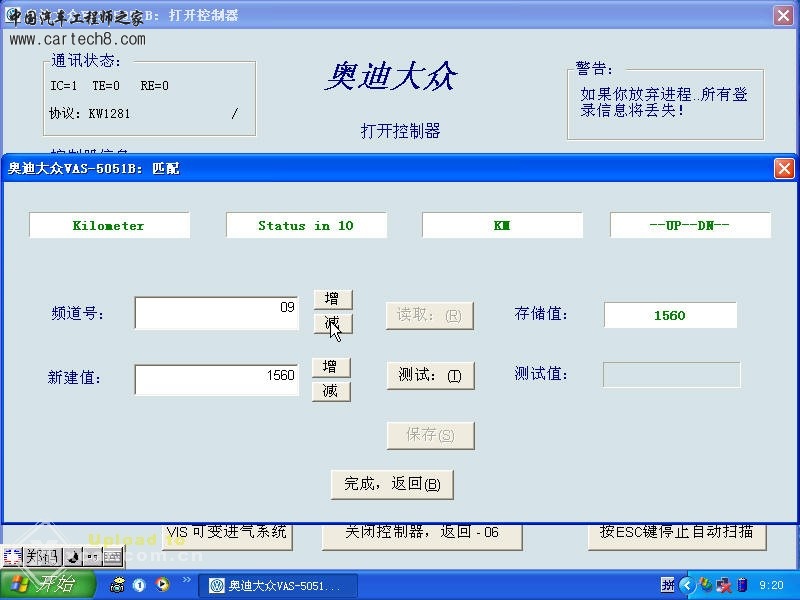This screenshot has width=800, height=600.
Task: Click the taskbar clock showing 9:20
Action: coord(771,585)
